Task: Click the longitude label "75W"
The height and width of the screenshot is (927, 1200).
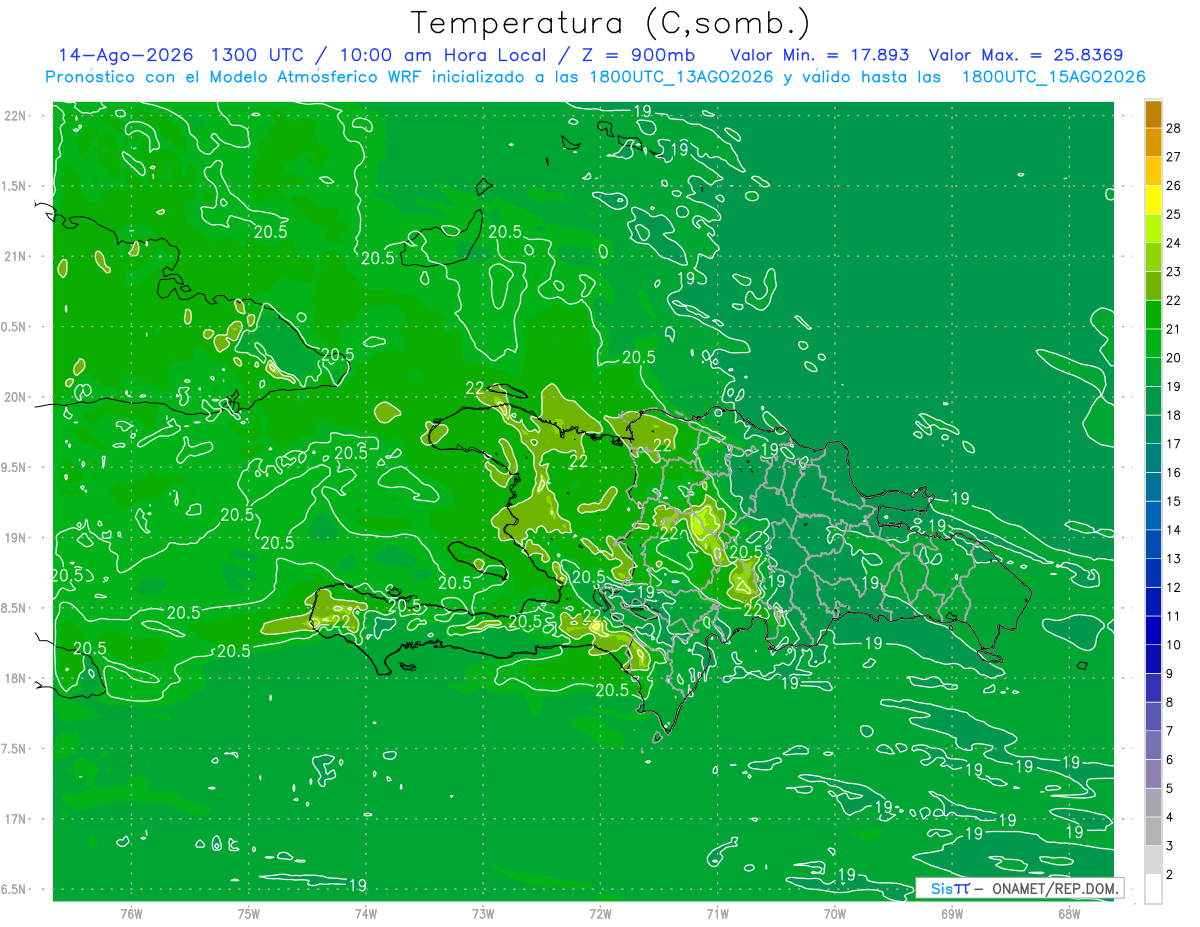Action: (249, 913)
